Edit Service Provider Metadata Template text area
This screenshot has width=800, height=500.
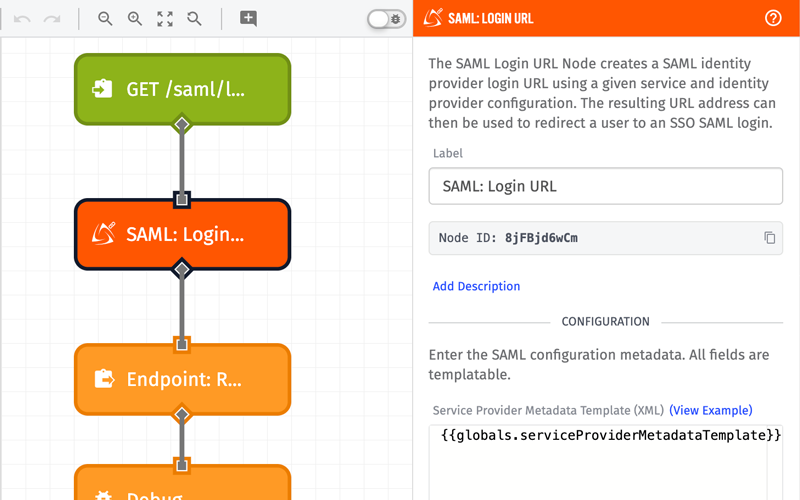point(606,462)
